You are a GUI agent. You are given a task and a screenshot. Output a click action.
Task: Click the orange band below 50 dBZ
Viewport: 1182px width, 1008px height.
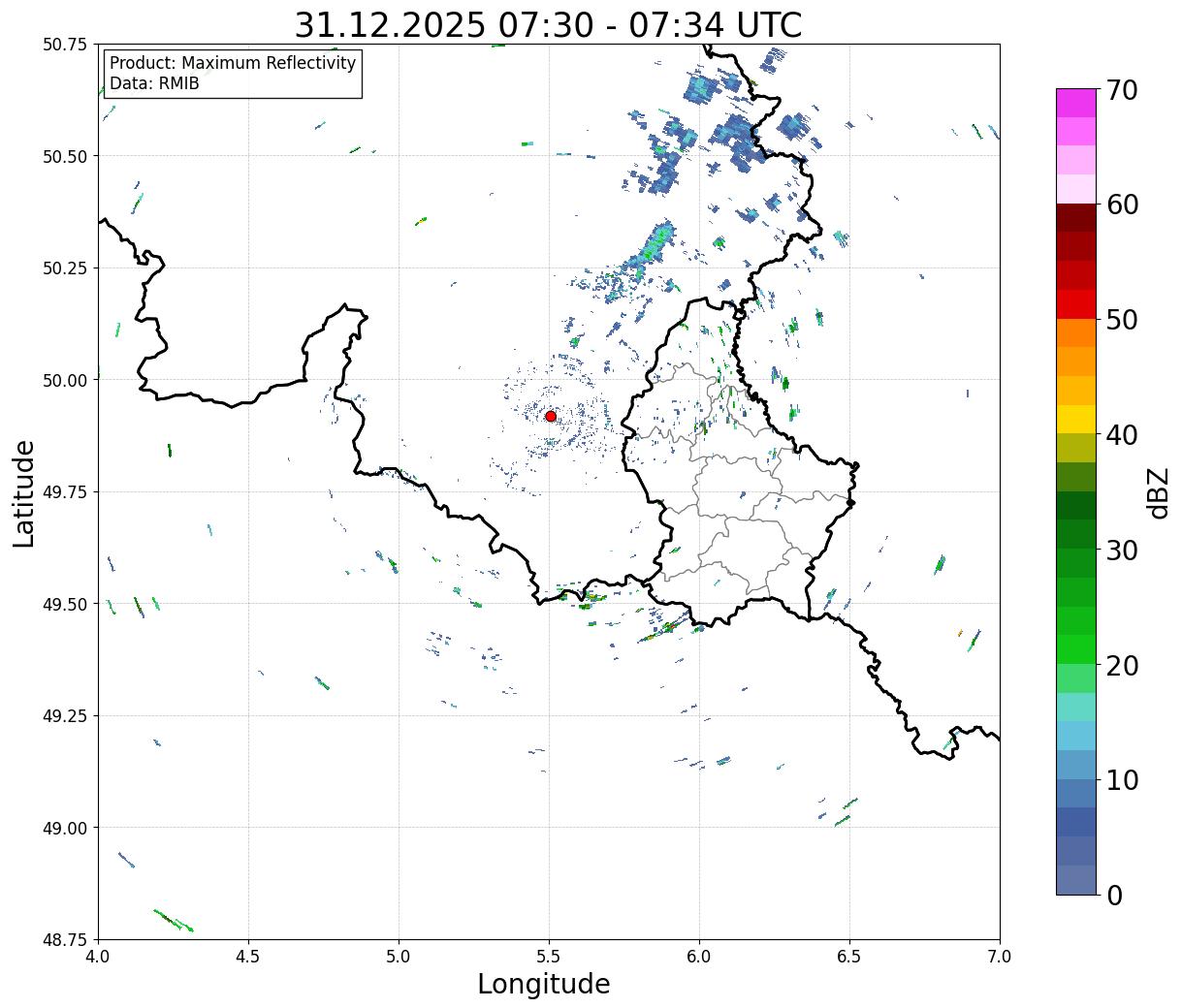pyautogui.click(x=1076, y=332)
